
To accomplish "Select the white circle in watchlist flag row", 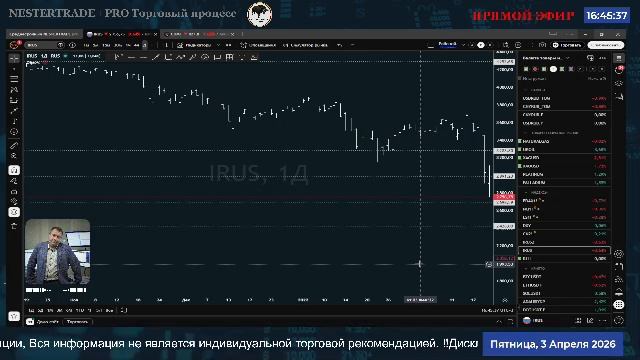I will 553,69.
